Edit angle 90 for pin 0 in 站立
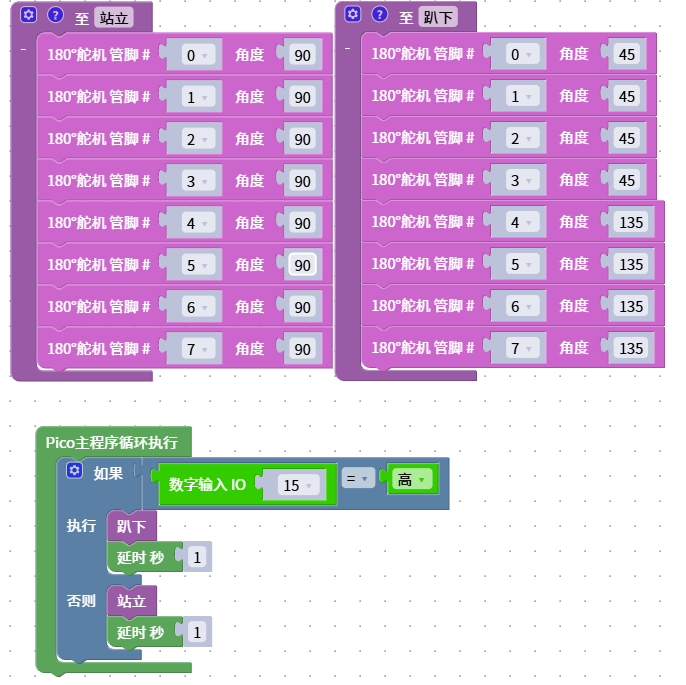The image size is (686, 685). pos(302,55)
